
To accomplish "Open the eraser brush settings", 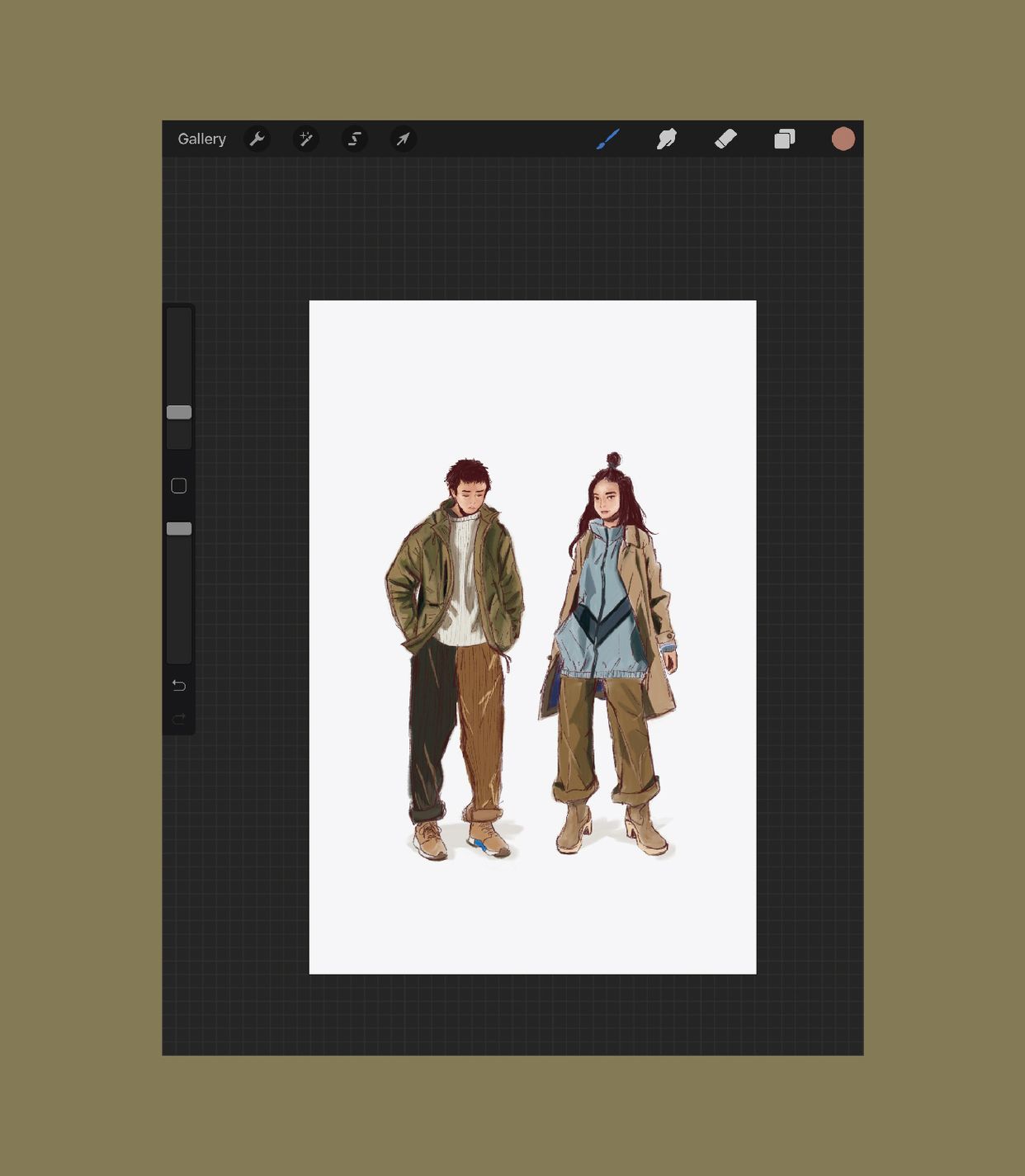I will point(726,139).
